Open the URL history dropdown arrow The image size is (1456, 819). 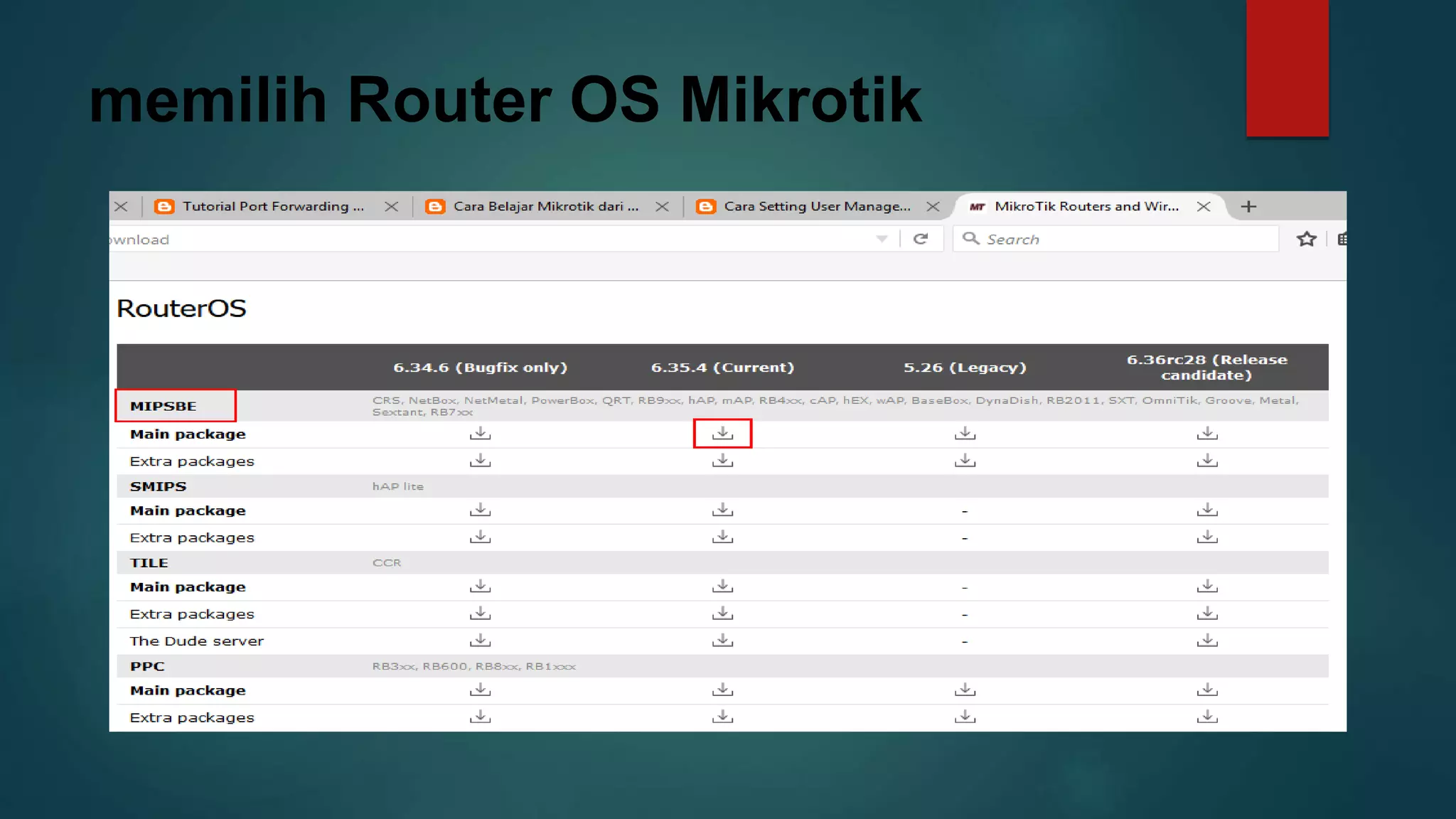coord(882,240)
